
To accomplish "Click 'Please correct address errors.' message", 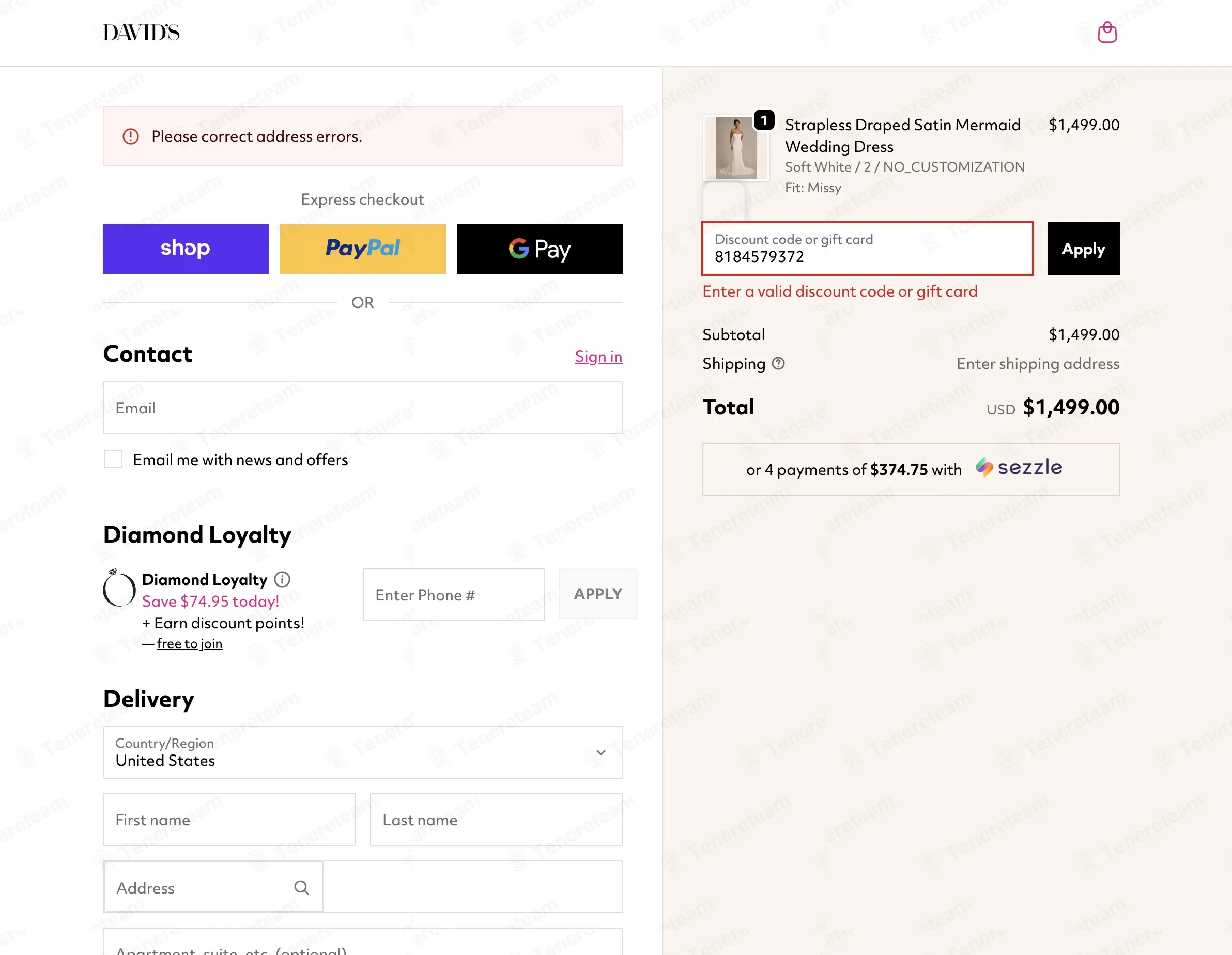I will [x=257, y=136].
